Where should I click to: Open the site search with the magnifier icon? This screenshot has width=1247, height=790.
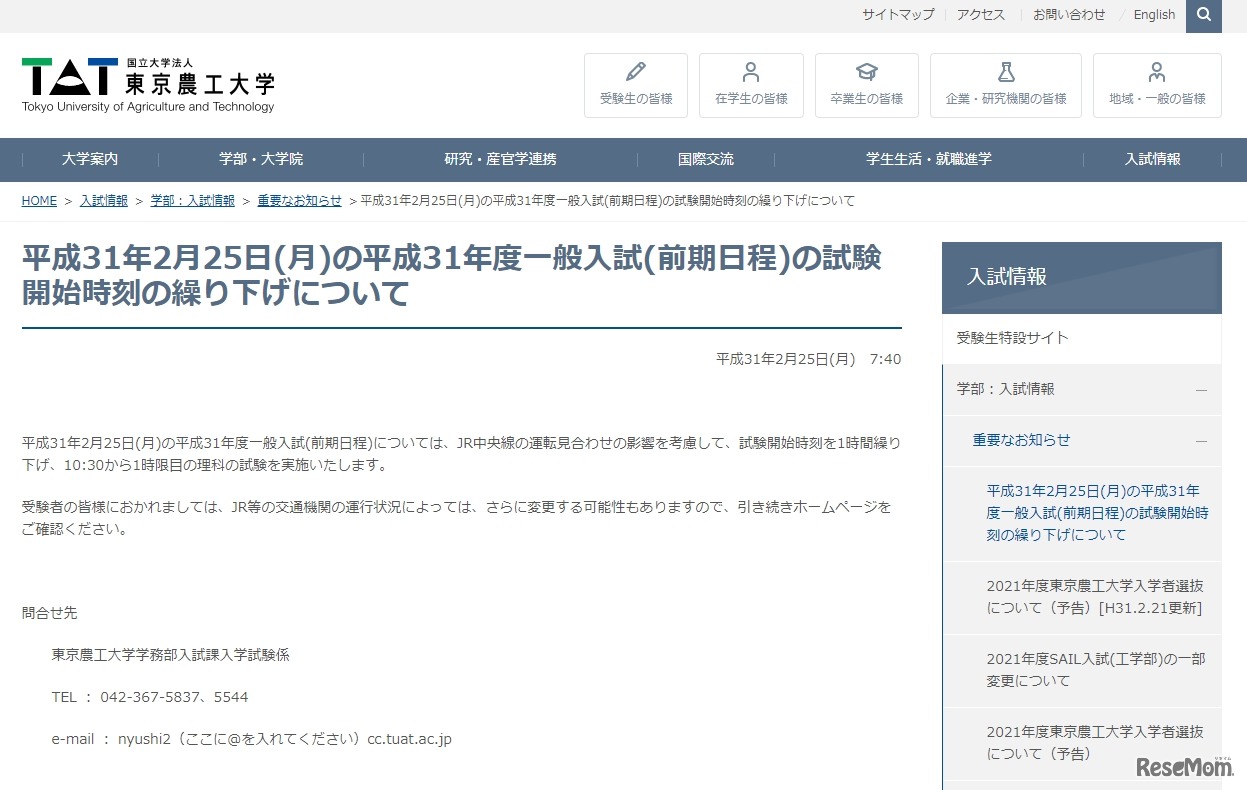tap(1203, 16)
